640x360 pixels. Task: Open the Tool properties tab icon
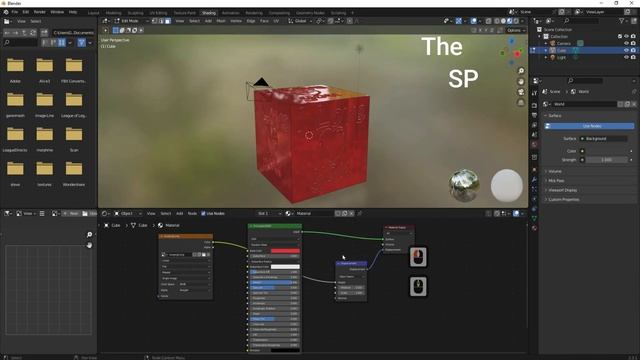click(534, 93)
